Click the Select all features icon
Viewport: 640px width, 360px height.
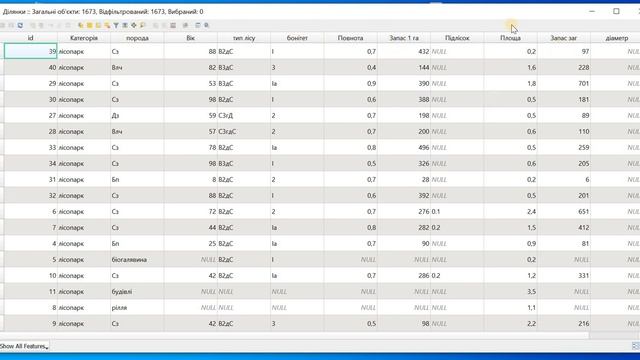pyautogui.click(x=89, y=25)
